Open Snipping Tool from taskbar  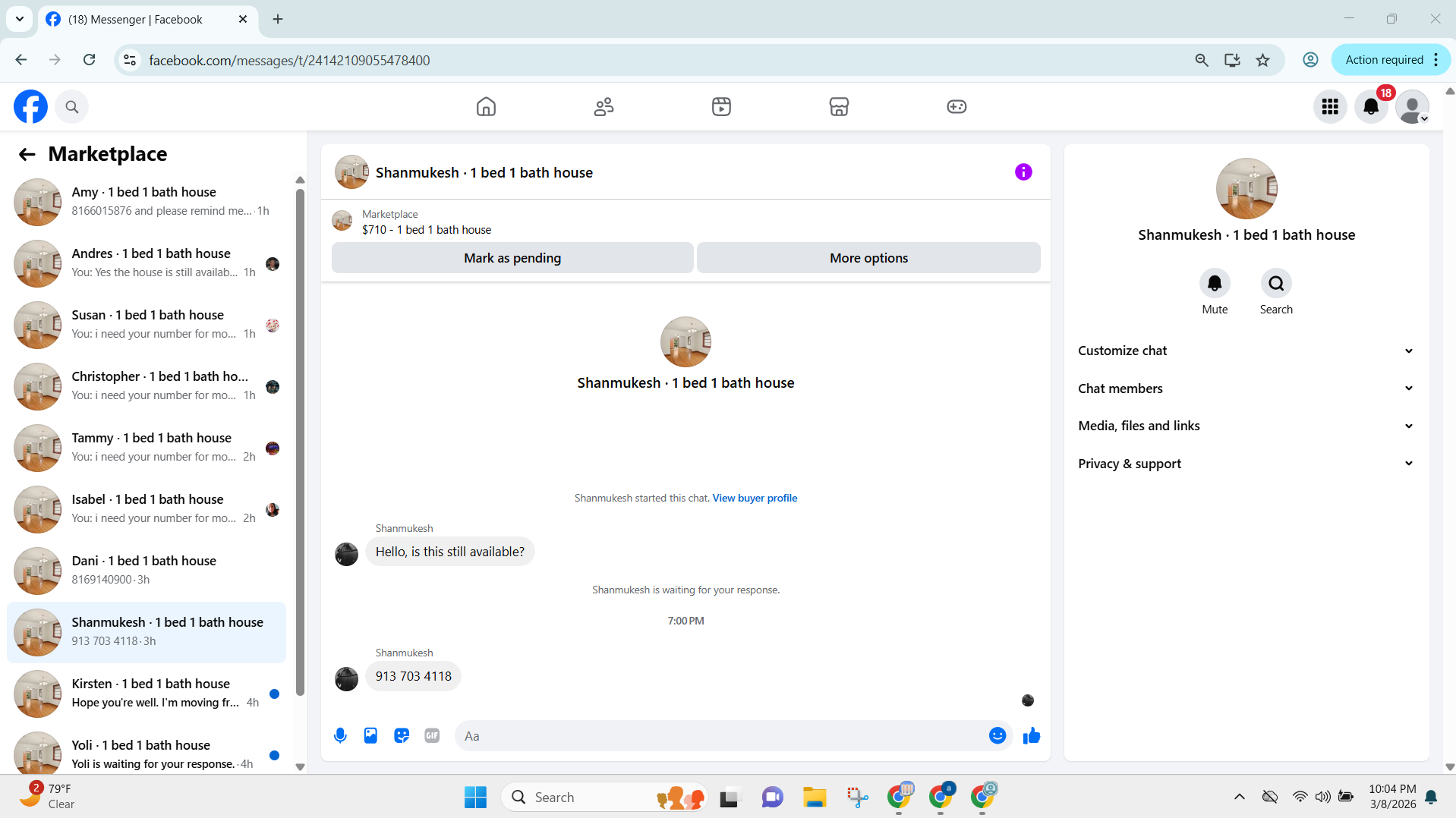coord(857,798)
